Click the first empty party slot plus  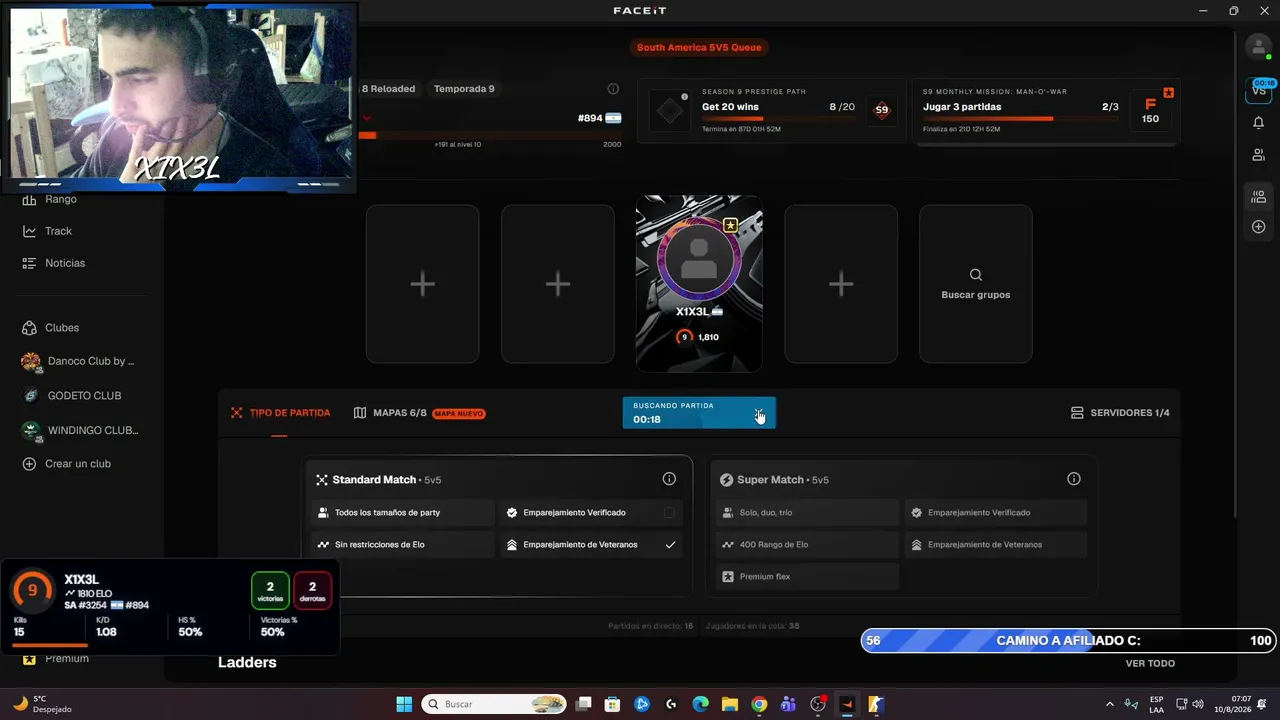[x=422, y=284]
